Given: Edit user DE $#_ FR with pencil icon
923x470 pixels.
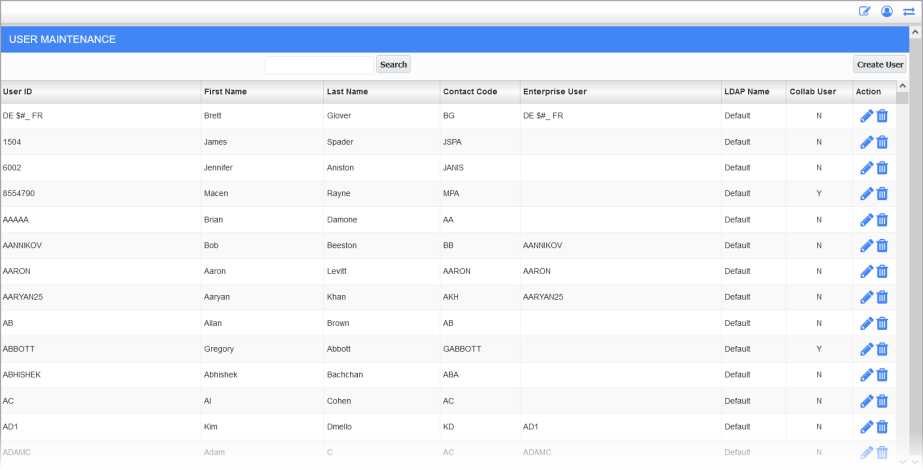Looking at the screenshot, I should point(866,116).
